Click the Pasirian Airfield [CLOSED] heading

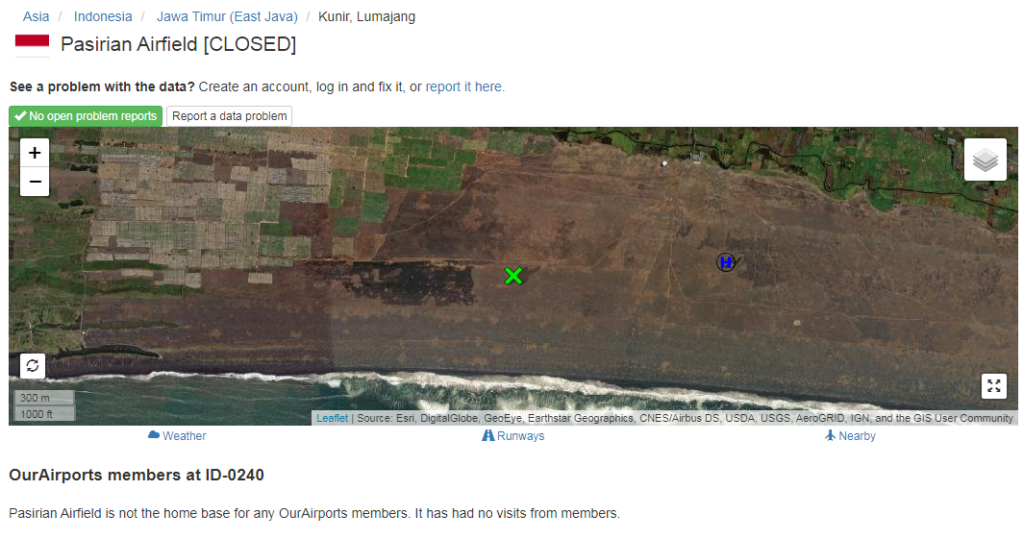[x=178, y=45]
